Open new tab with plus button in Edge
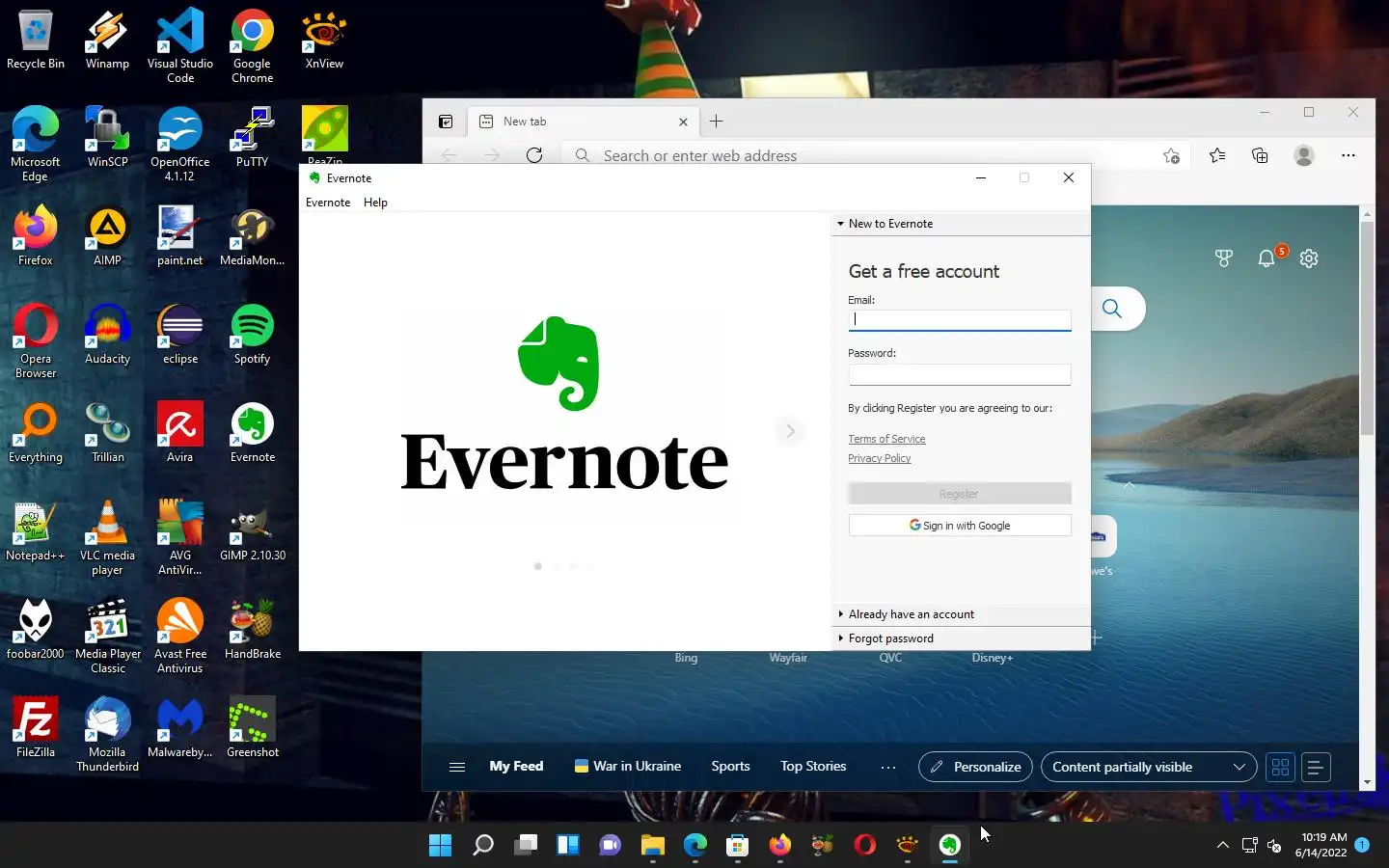The width and height of the screenshot is (1389, 868). (716, 122)
